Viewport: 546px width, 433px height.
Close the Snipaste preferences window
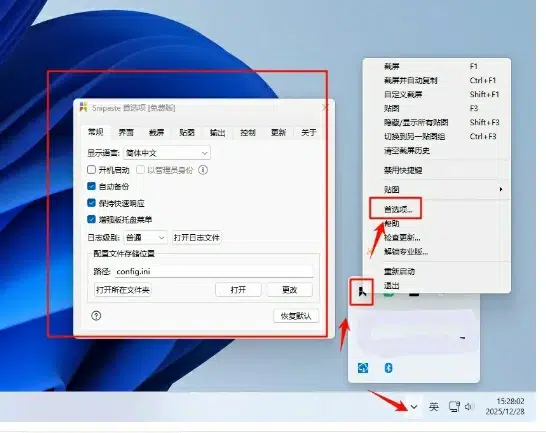[326, 108]
